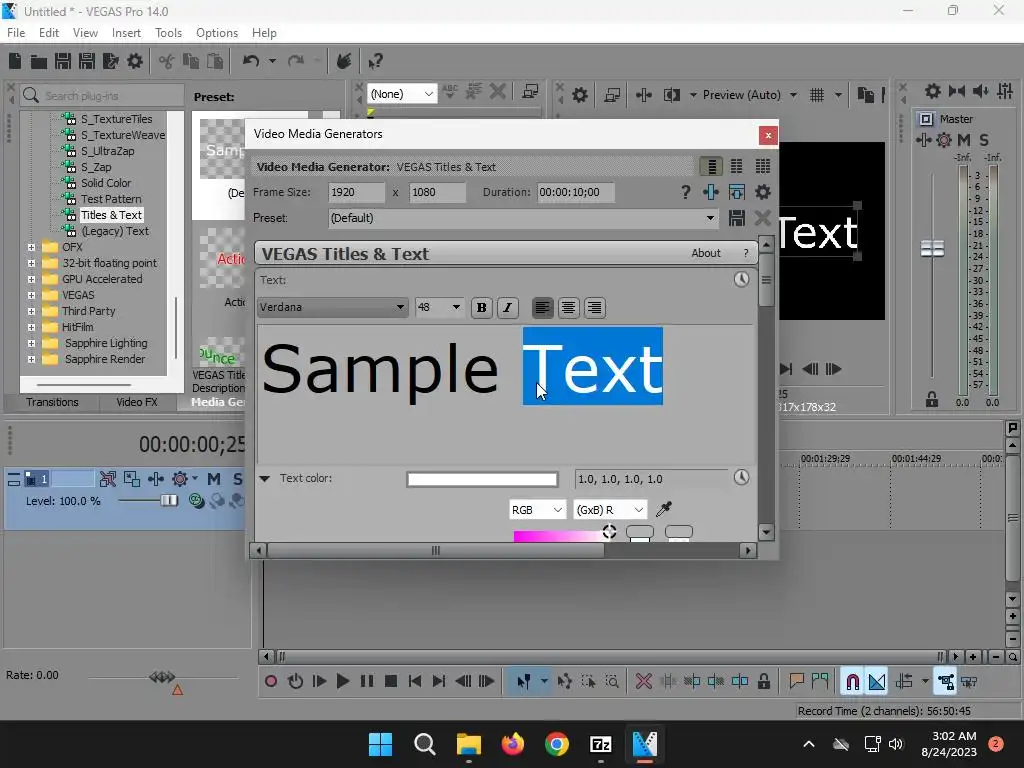Select the (Legacy) Text generator
This screenshot has height=768, width=1024.
[x=115, y=231]
